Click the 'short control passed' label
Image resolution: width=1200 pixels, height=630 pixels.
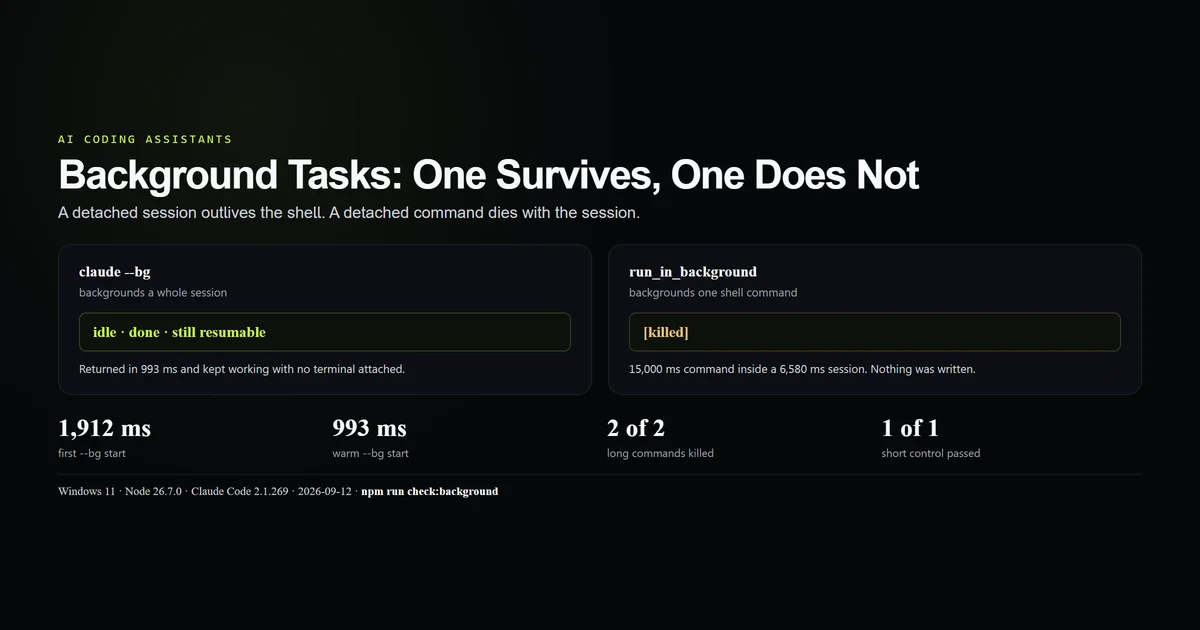click(931, 453)
